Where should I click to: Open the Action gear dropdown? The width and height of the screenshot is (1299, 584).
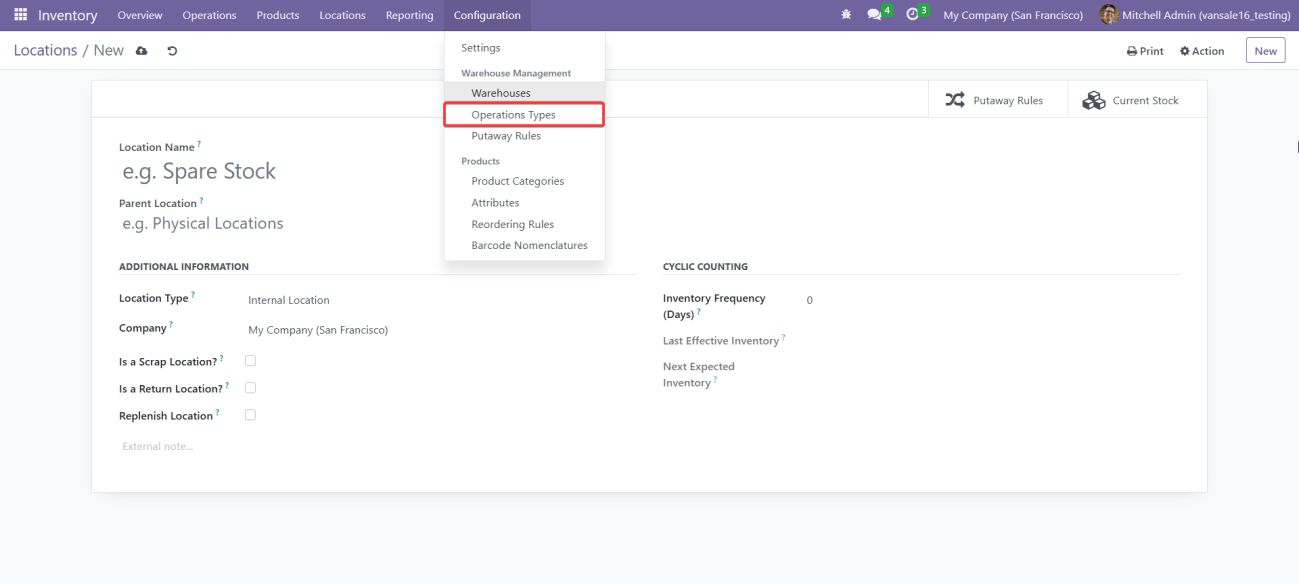point(1201,51)
